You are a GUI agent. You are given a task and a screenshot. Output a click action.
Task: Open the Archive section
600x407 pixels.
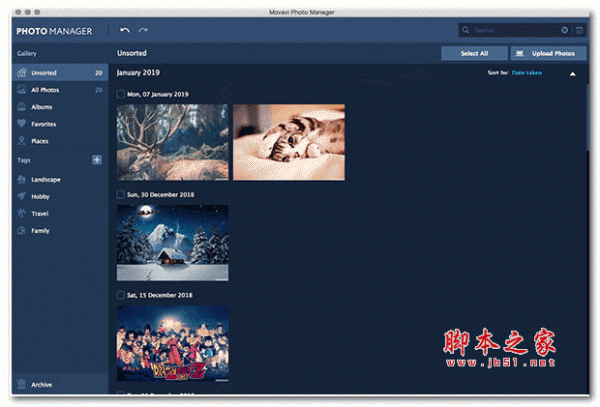pyautogui.click(x=60, y=384)
